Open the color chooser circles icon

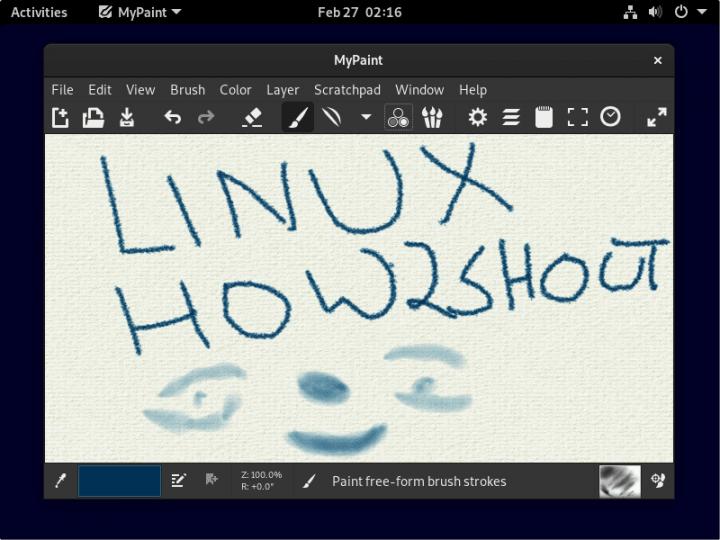click(x=398, y=118)
